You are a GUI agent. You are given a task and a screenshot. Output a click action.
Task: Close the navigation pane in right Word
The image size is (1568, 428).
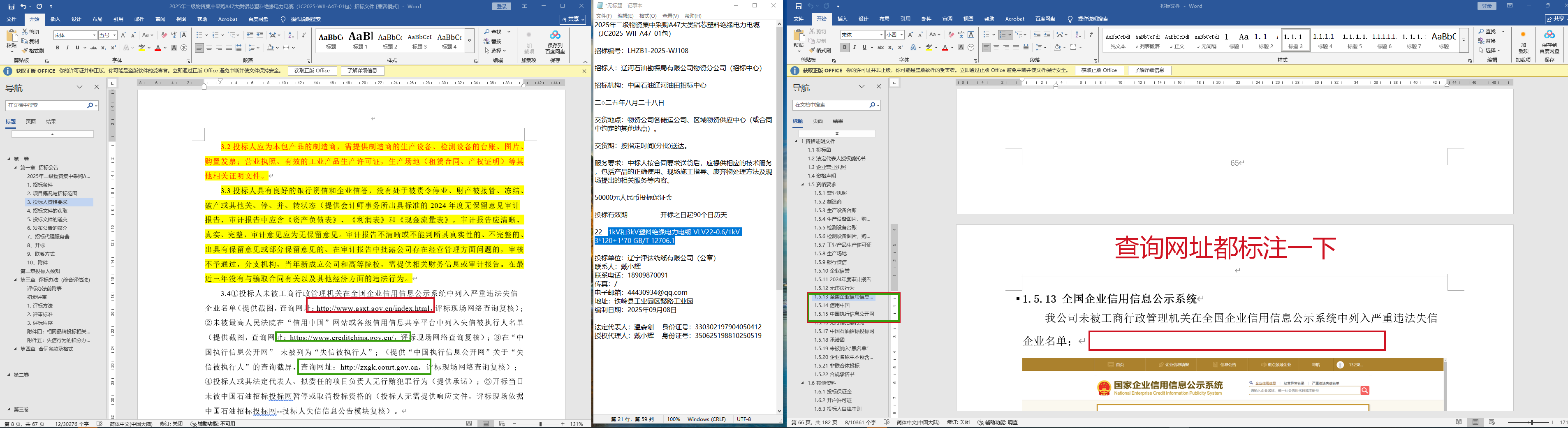(878, 86)
